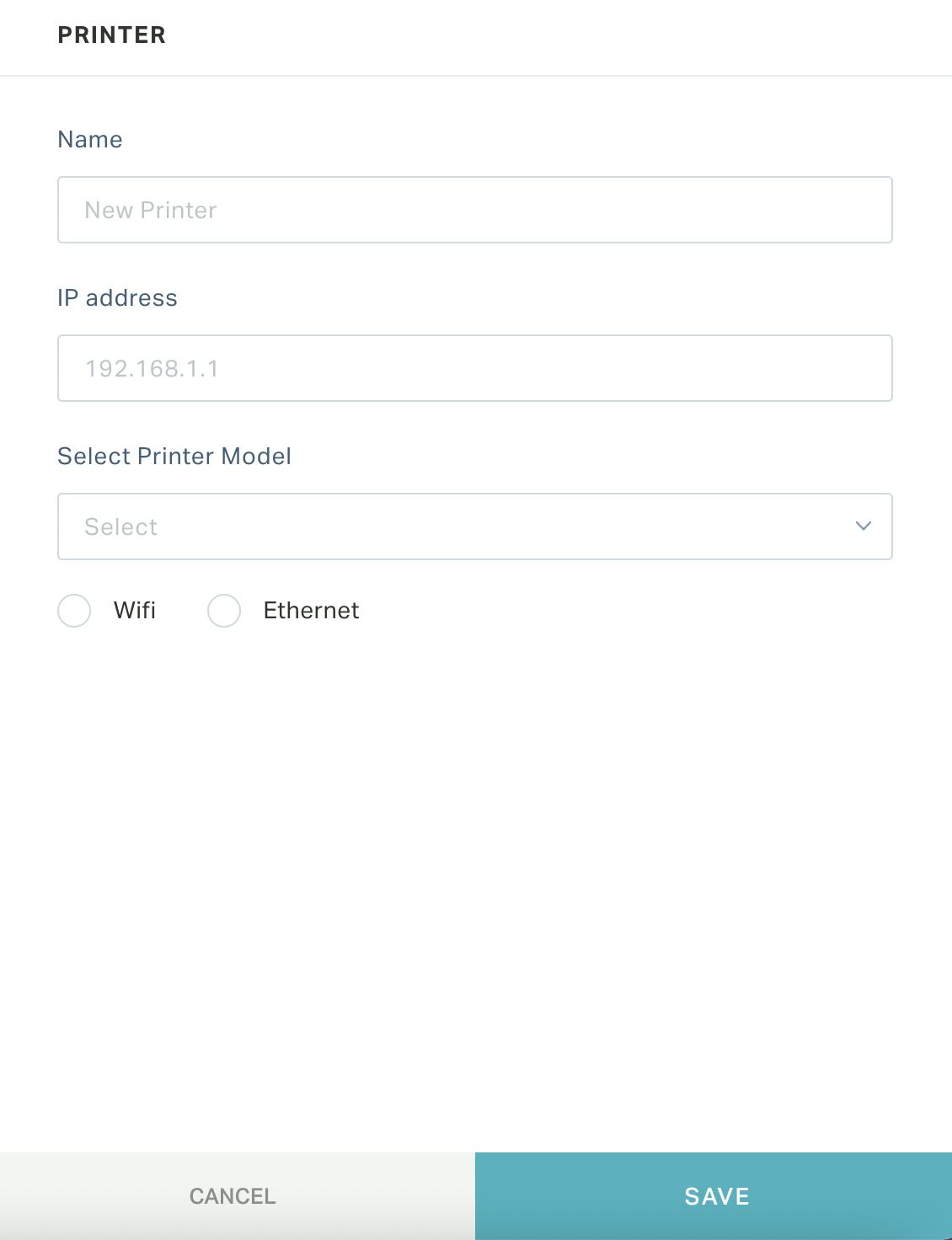The height and width of the screenshot is (1240, 952).
Task: Select the Wifi radio button
Action: pos(74,611)
